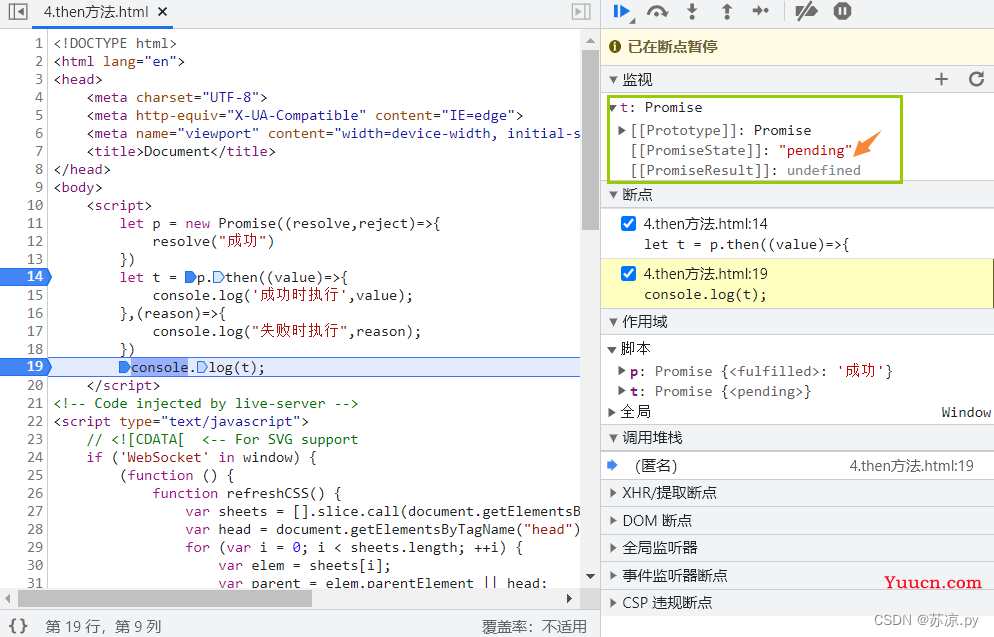Expand the CSP 违规断点 section
Image resolution: width=994 pixels, height=637 pixels.
click(x=613, y=603)
